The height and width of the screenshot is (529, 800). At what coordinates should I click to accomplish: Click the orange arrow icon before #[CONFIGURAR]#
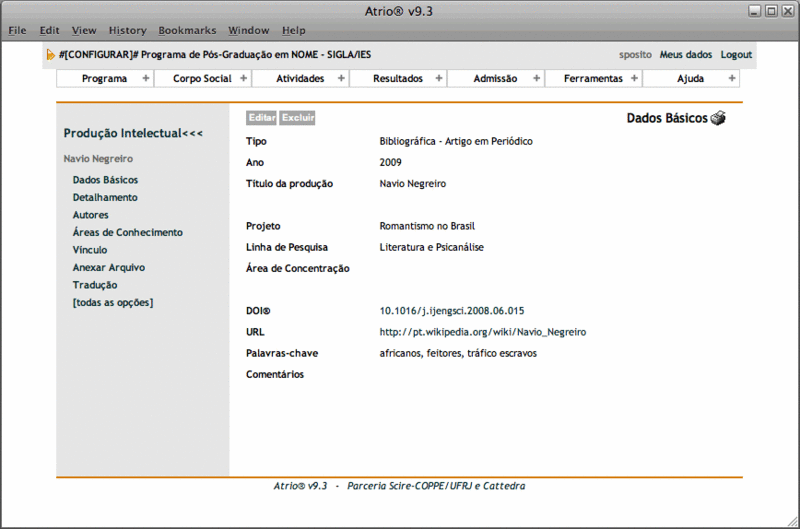click(x=51, y=55)
